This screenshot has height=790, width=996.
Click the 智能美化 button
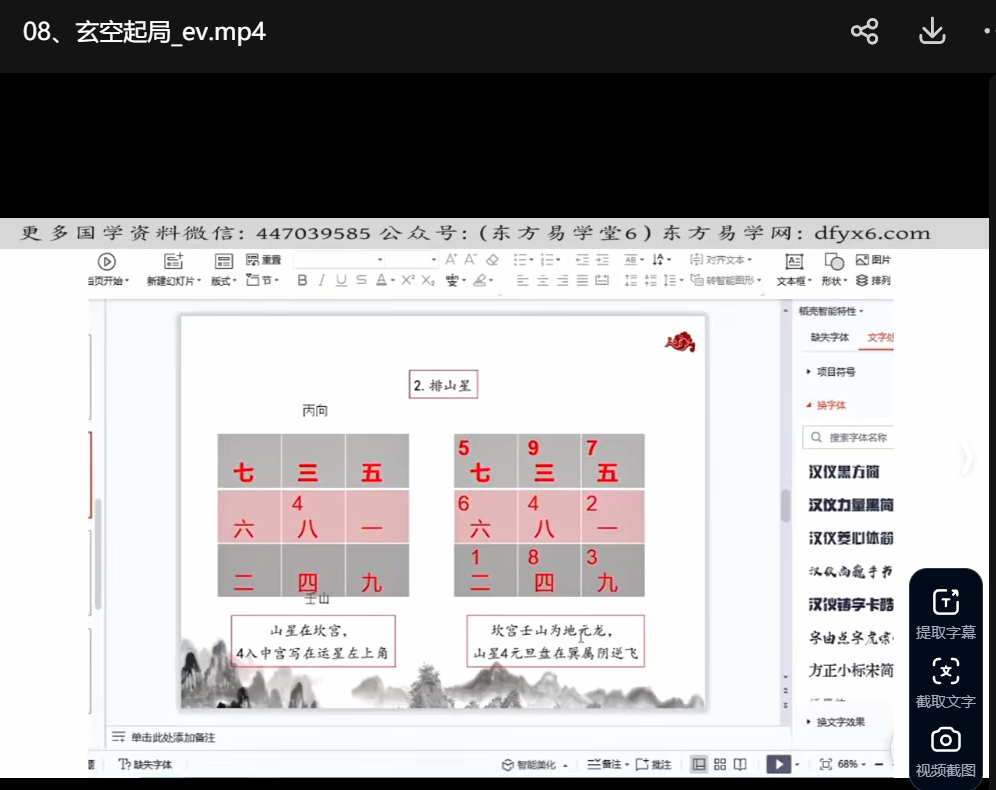[535, 765]
